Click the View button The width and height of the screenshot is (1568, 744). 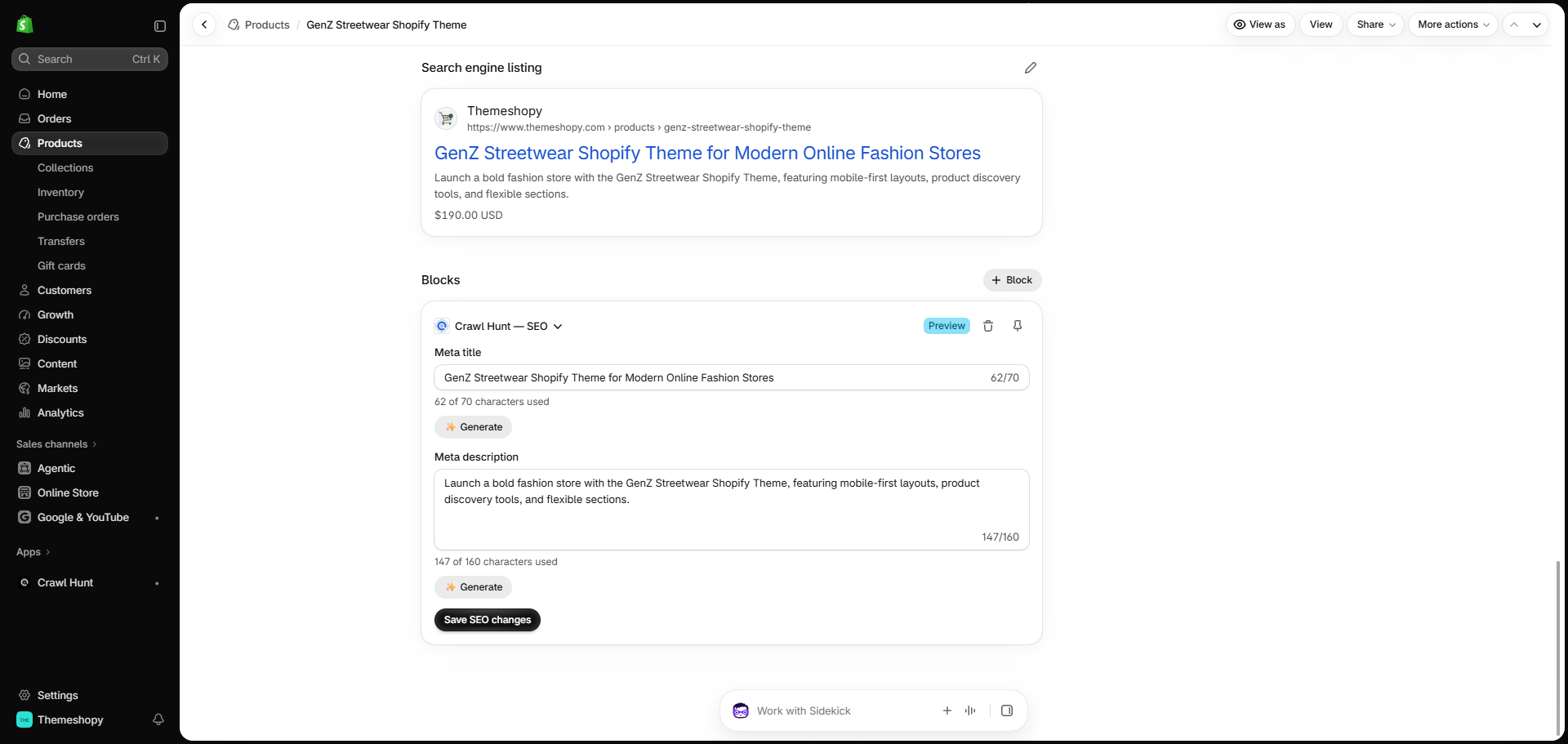(1321, 25)
